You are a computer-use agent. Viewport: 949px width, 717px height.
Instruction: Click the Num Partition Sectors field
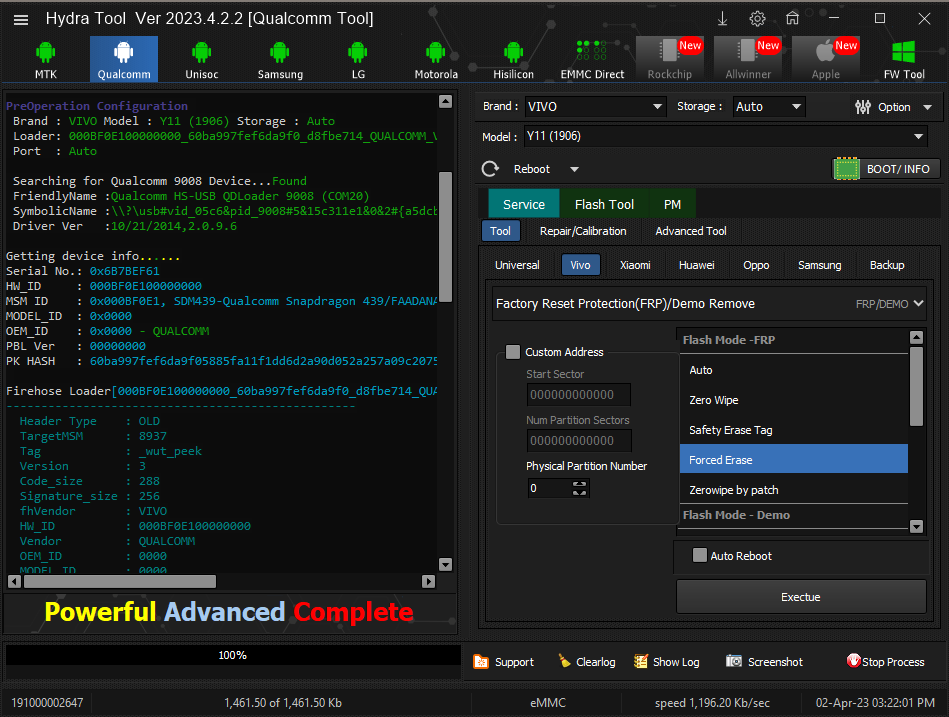click(579, 440)
